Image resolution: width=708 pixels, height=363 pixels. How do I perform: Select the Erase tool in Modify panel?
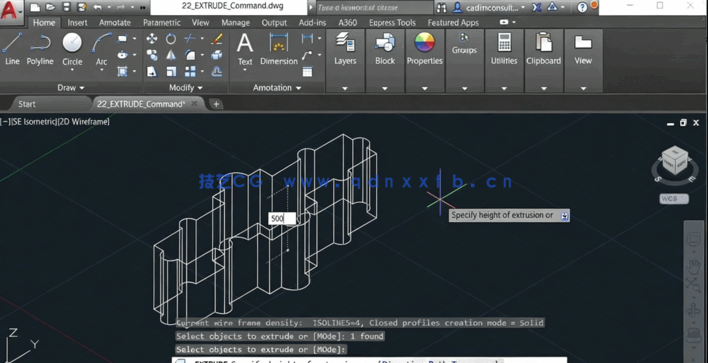pyautogui.click(x=217, y=39)
